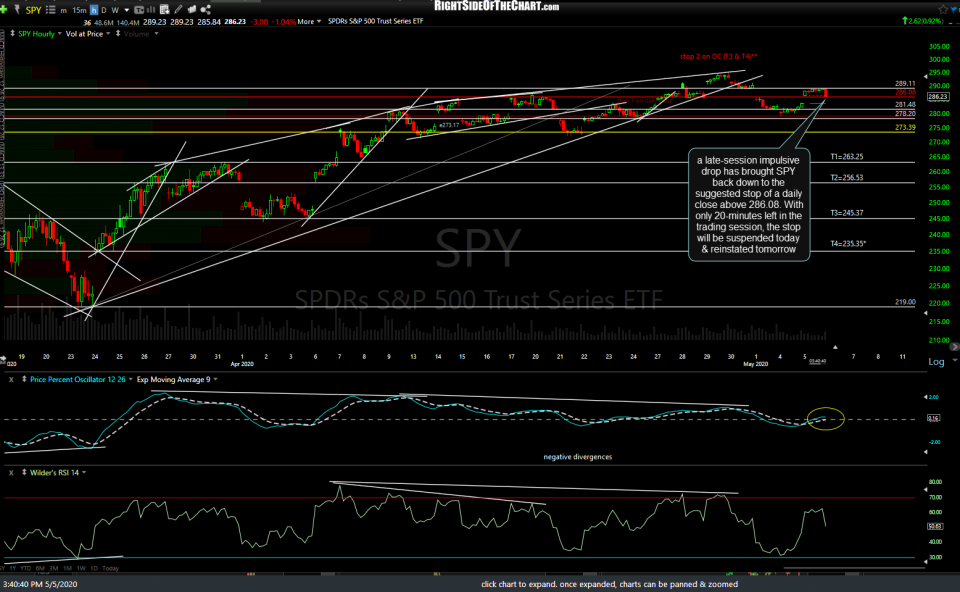Screen dimensions: 960x592
Task: Click the 1Y range button
Action: coord(12,568)
